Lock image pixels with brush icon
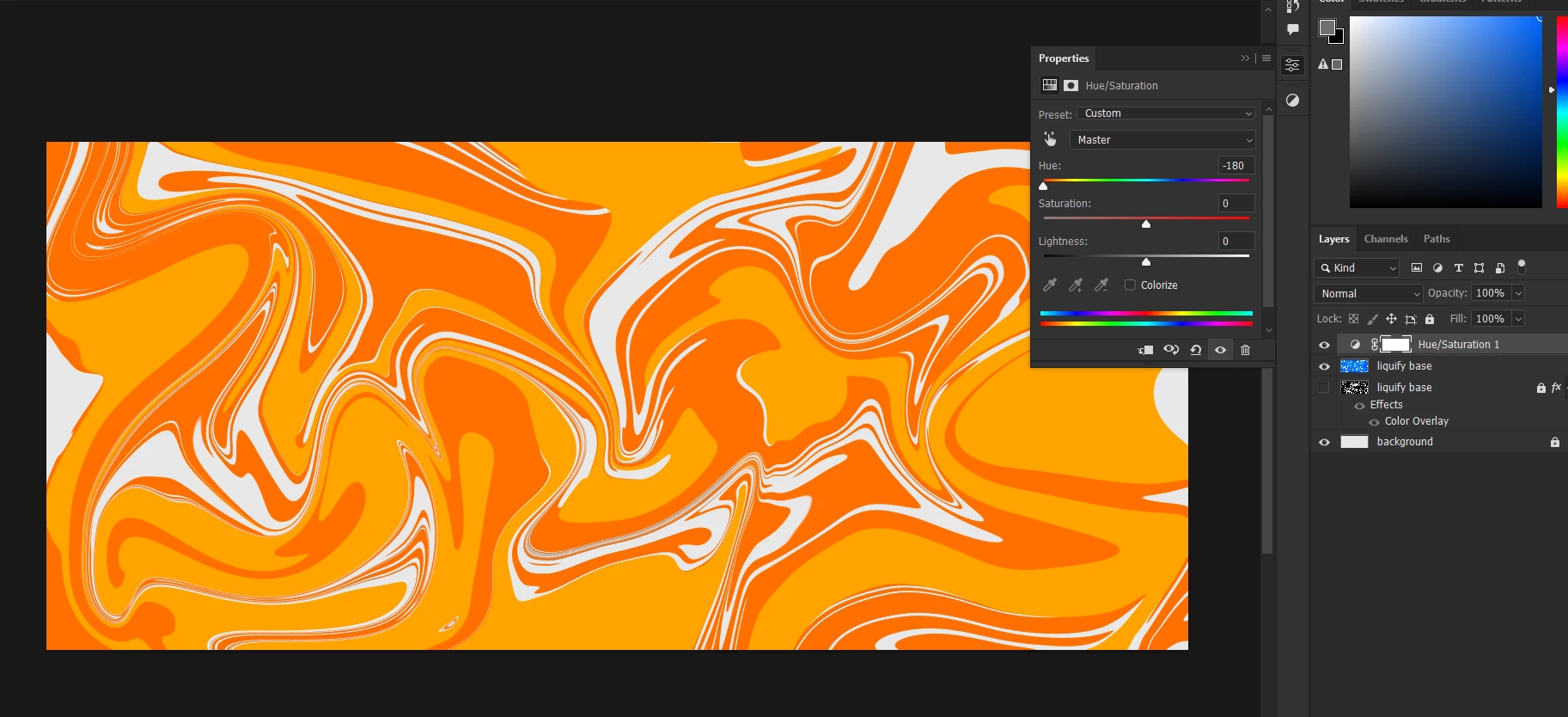 click(1373, 318)
